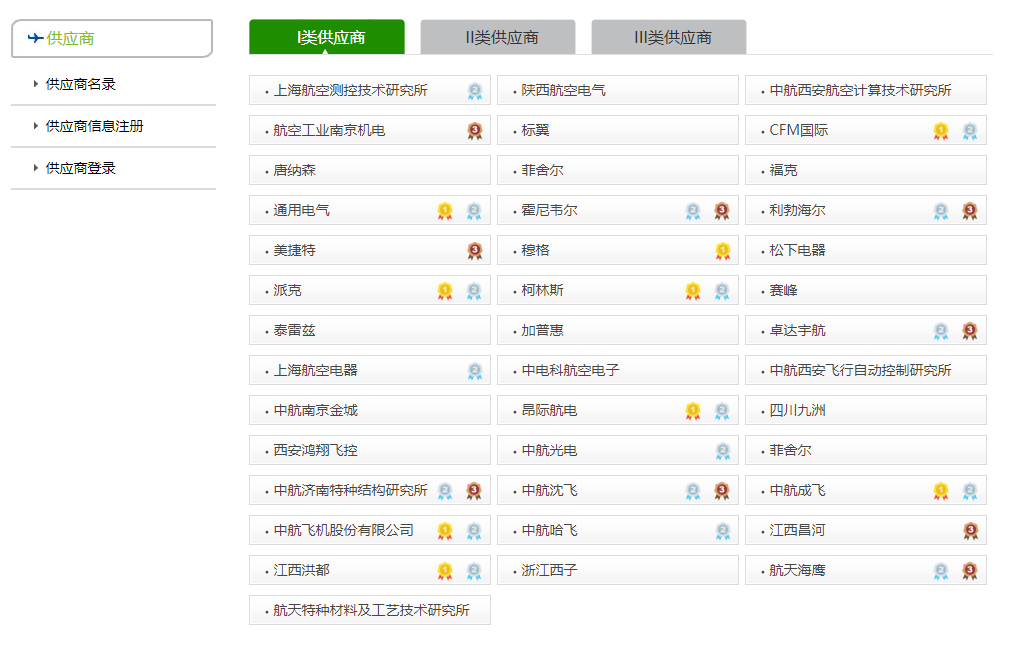
Task: Click the bronze medal icon on 利勃海尔
Action: point(970,211)
